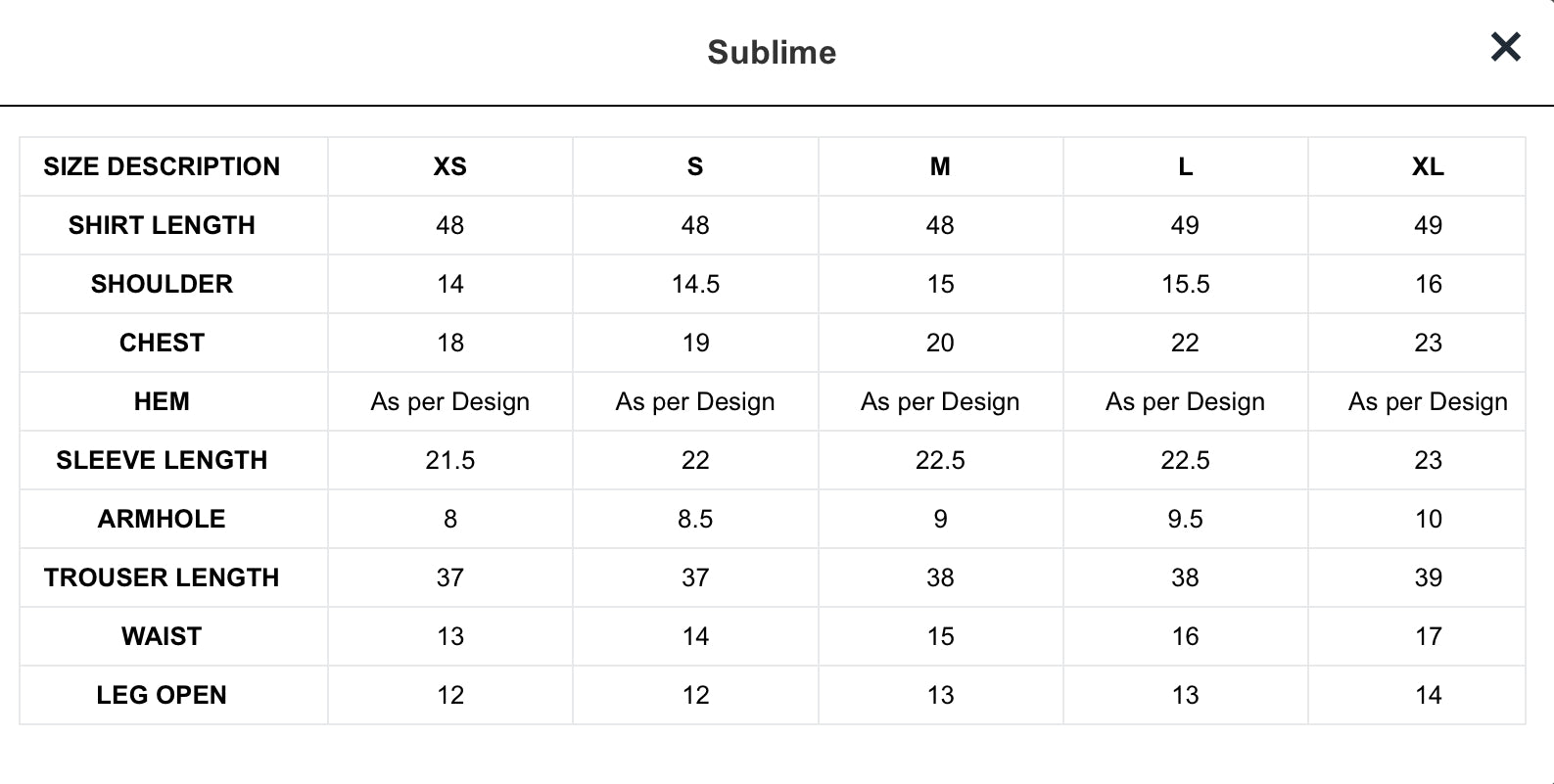Screen dimensions: 1554x784
Task: Click the 14.5 shoulder value for S
Action: point(695,284)
